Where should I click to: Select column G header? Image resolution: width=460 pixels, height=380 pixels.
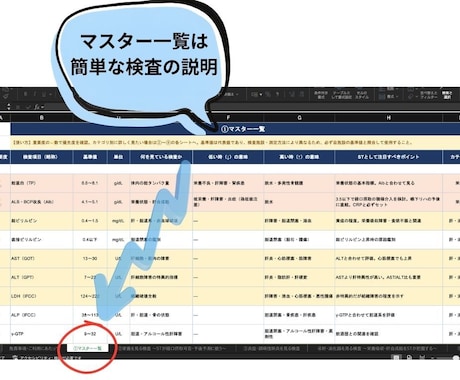point(299,118)
